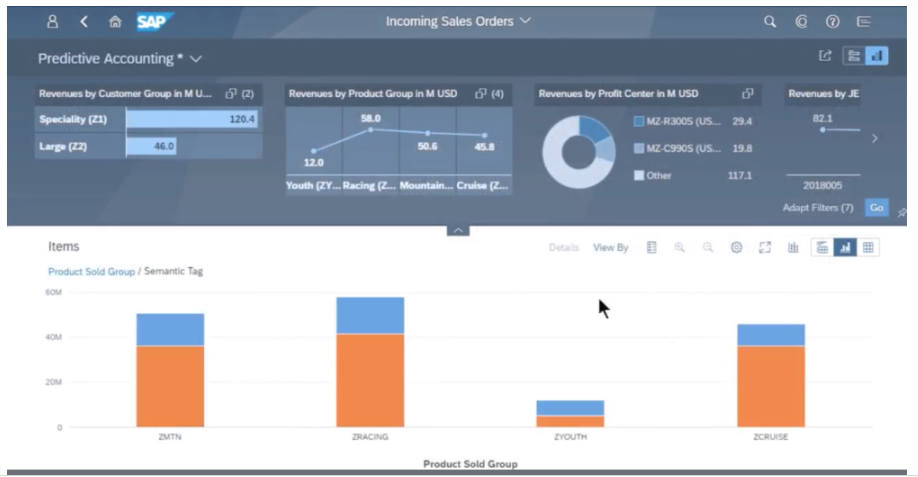Click the share icon in filter bar

(x=825, y=56)
